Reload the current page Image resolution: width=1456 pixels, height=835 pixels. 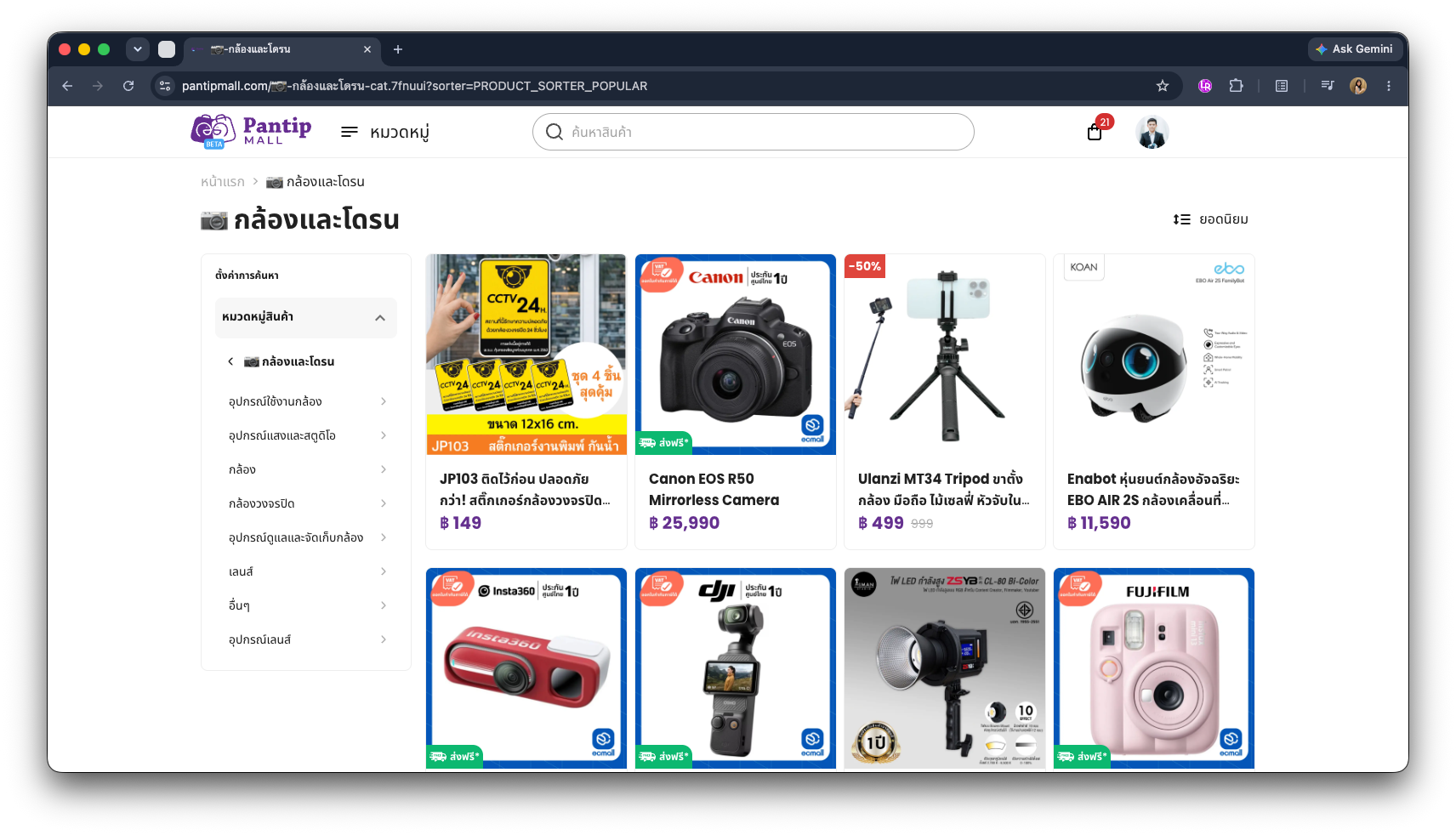tap(128, 86)
